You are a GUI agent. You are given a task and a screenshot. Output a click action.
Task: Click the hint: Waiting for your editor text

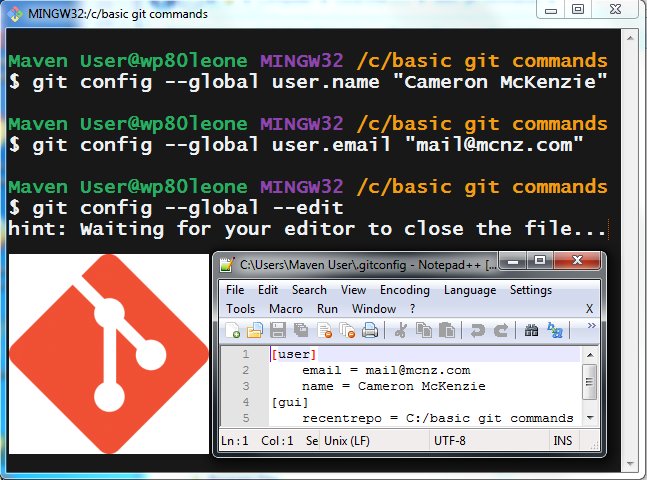pyautogui.click(x=307, y=229)
